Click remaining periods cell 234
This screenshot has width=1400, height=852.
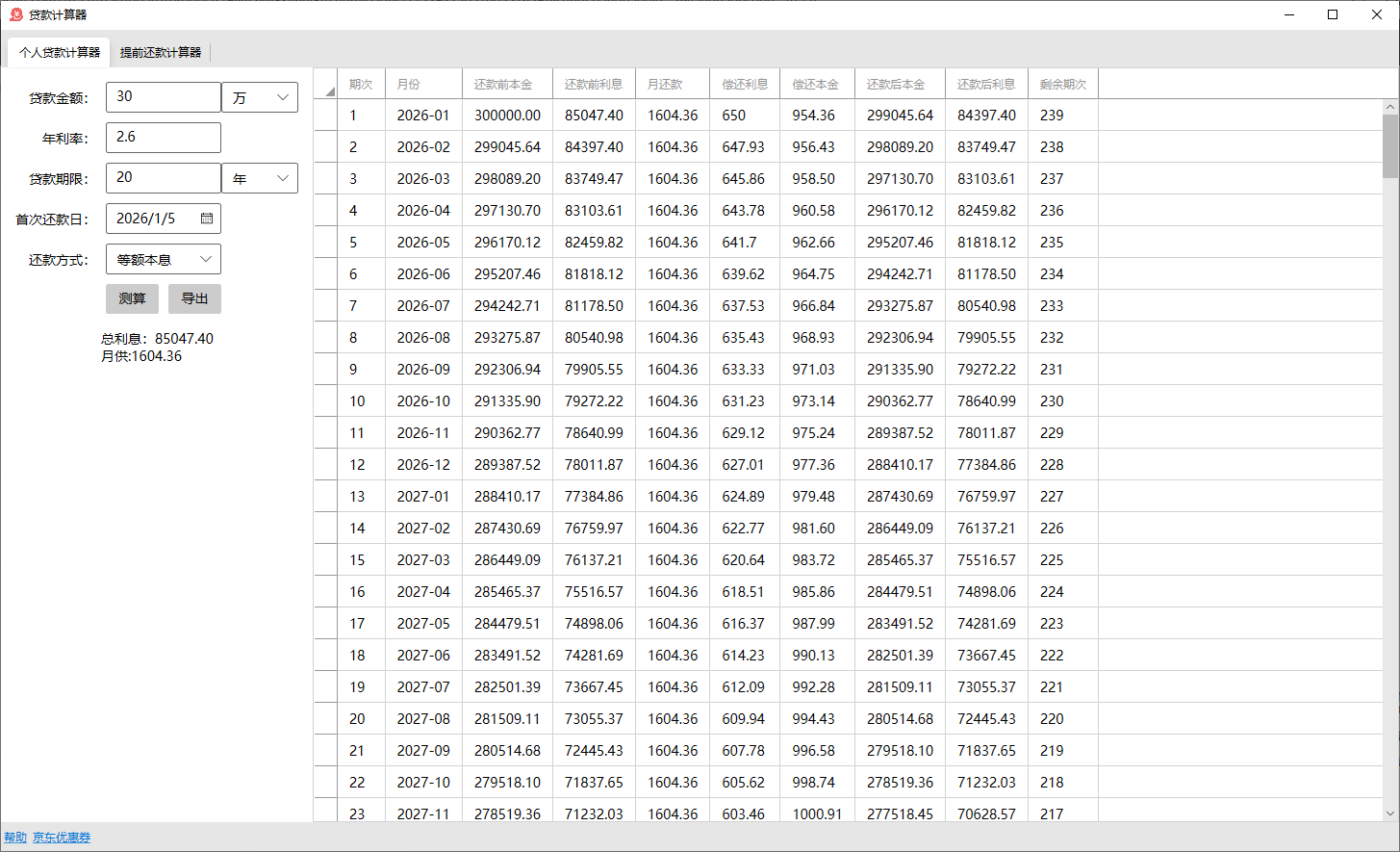pos(1063,273)
